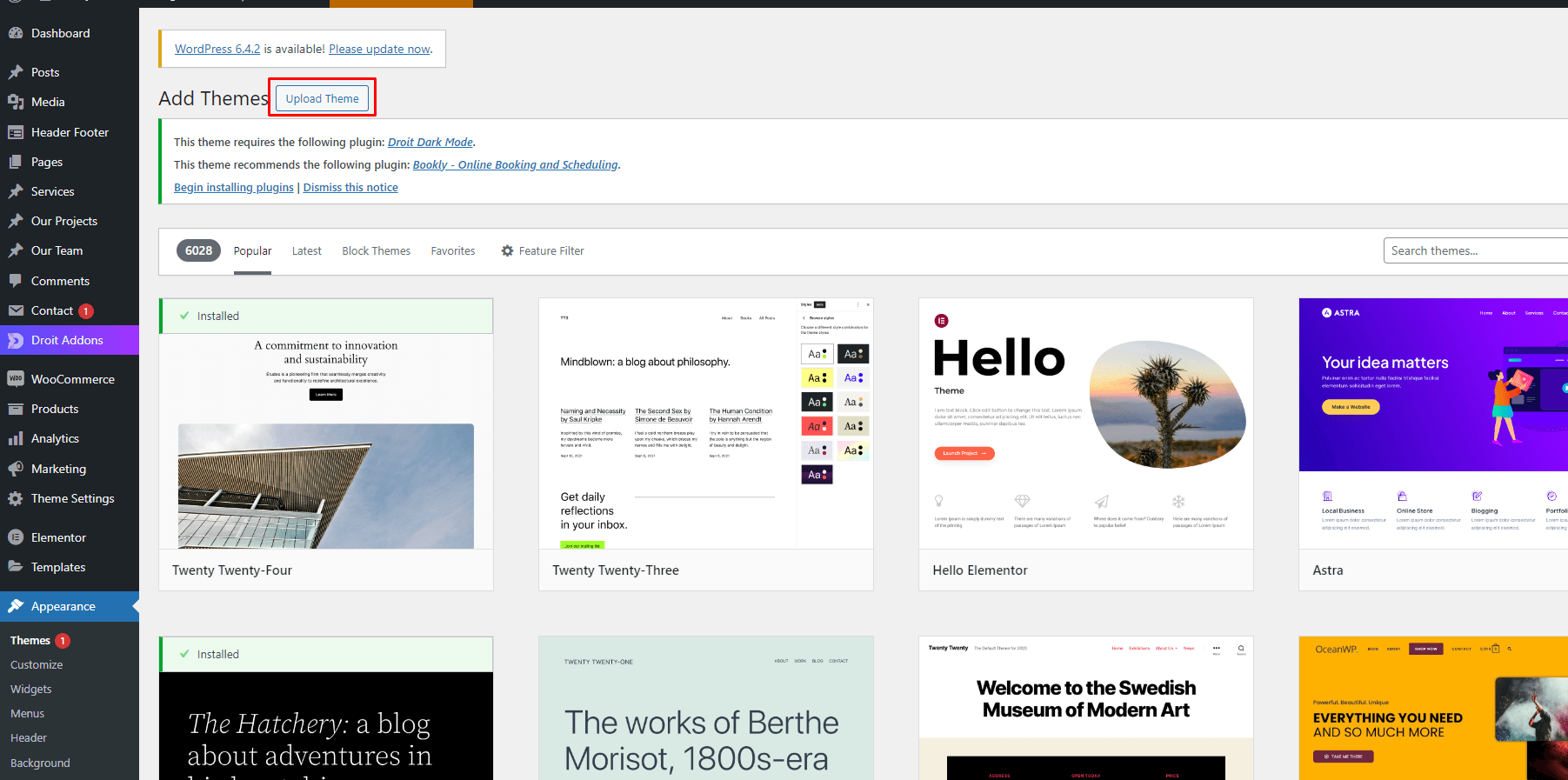Click the Comments speech bubble icon
The height and width of the screenshot is (780, 1568).
point(16,281)
